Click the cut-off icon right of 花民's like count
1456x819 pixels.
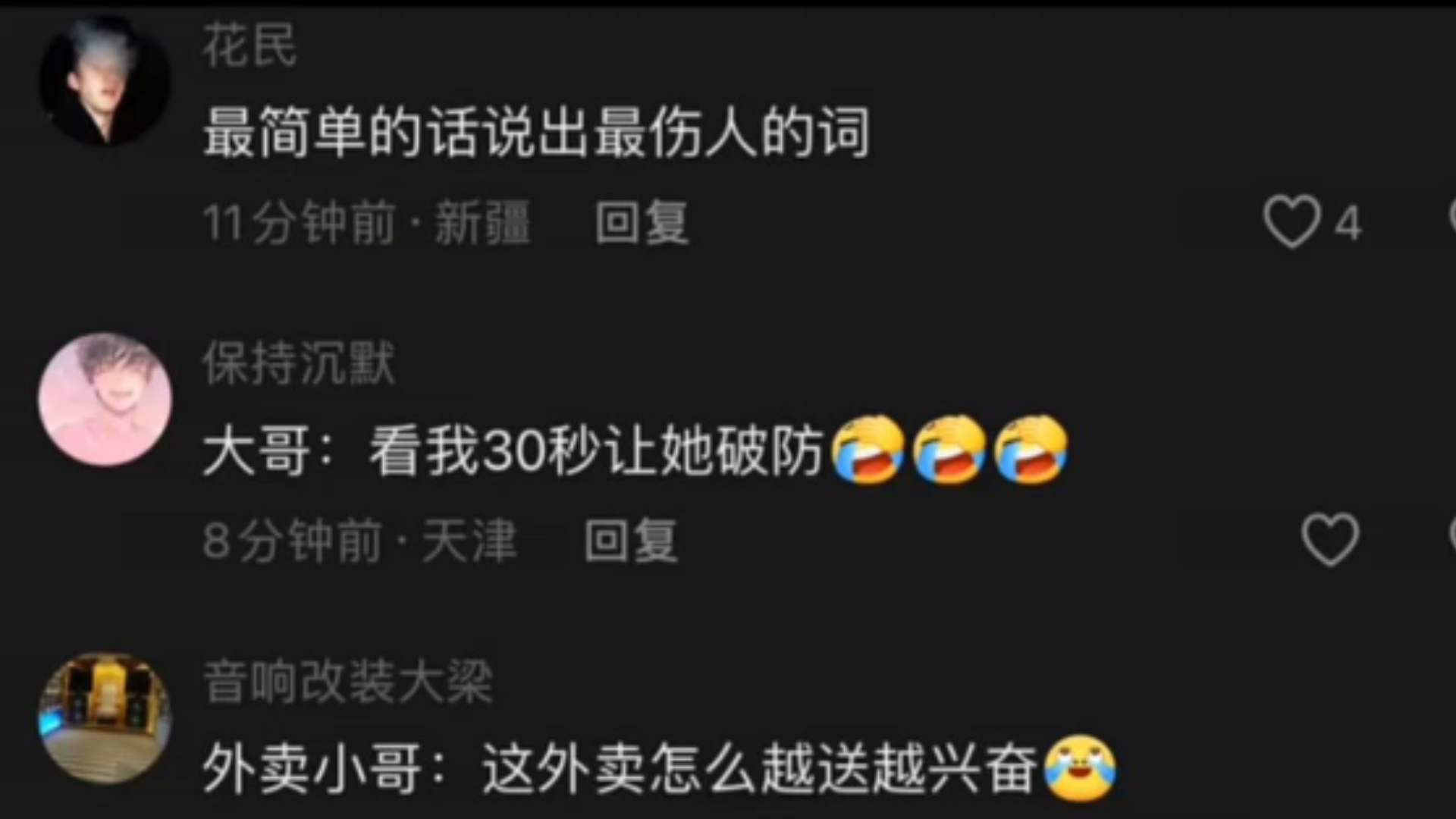coord(1451,215)
